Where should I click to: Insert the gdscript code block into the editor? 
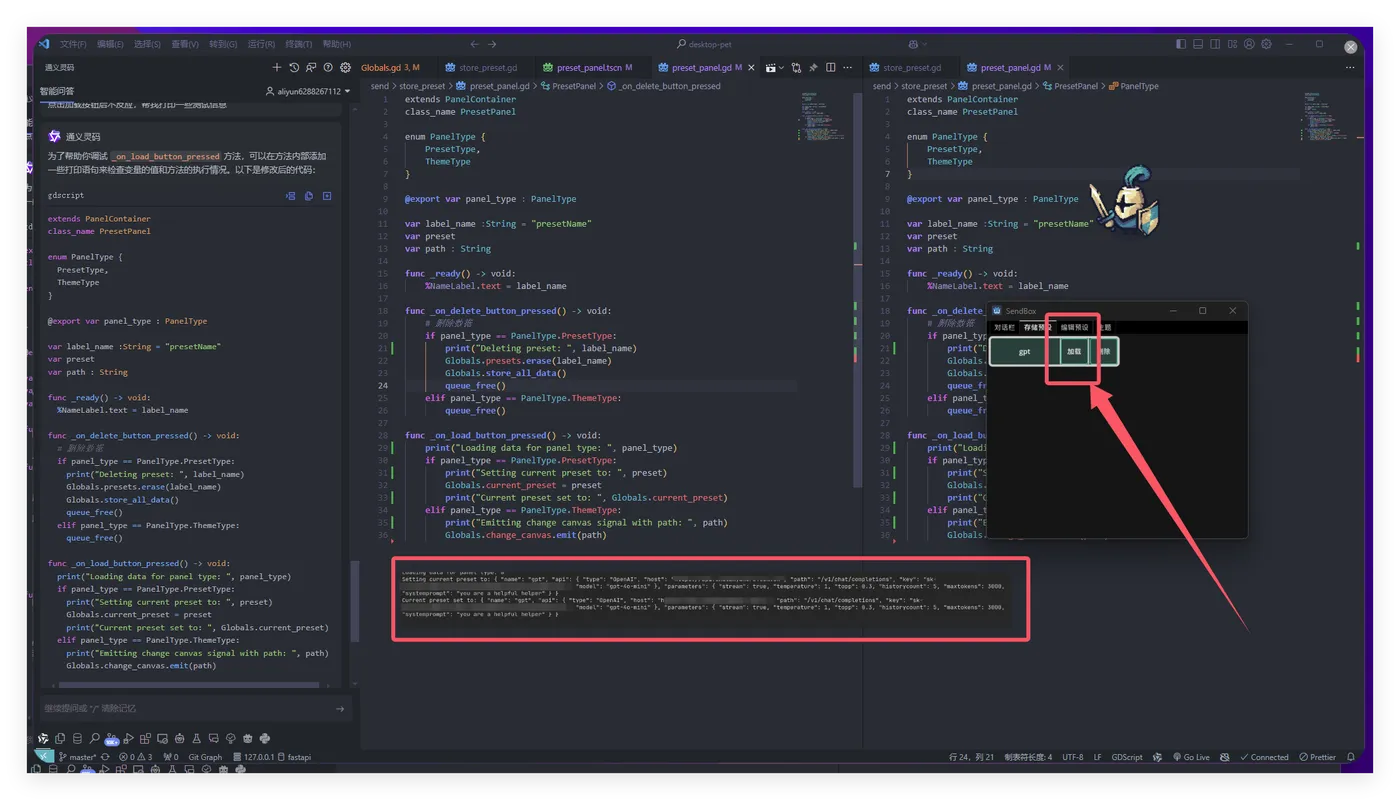(291, 196)
